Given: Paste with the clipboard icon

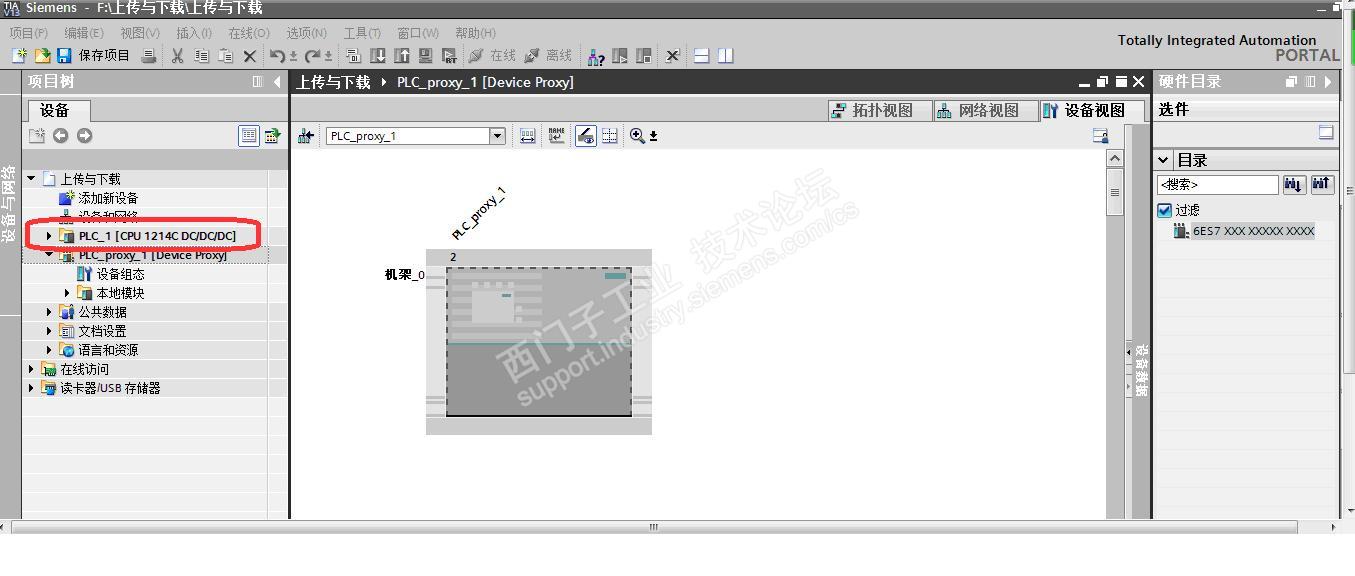Looking at the screenshot, I should [x=226, y=56].
